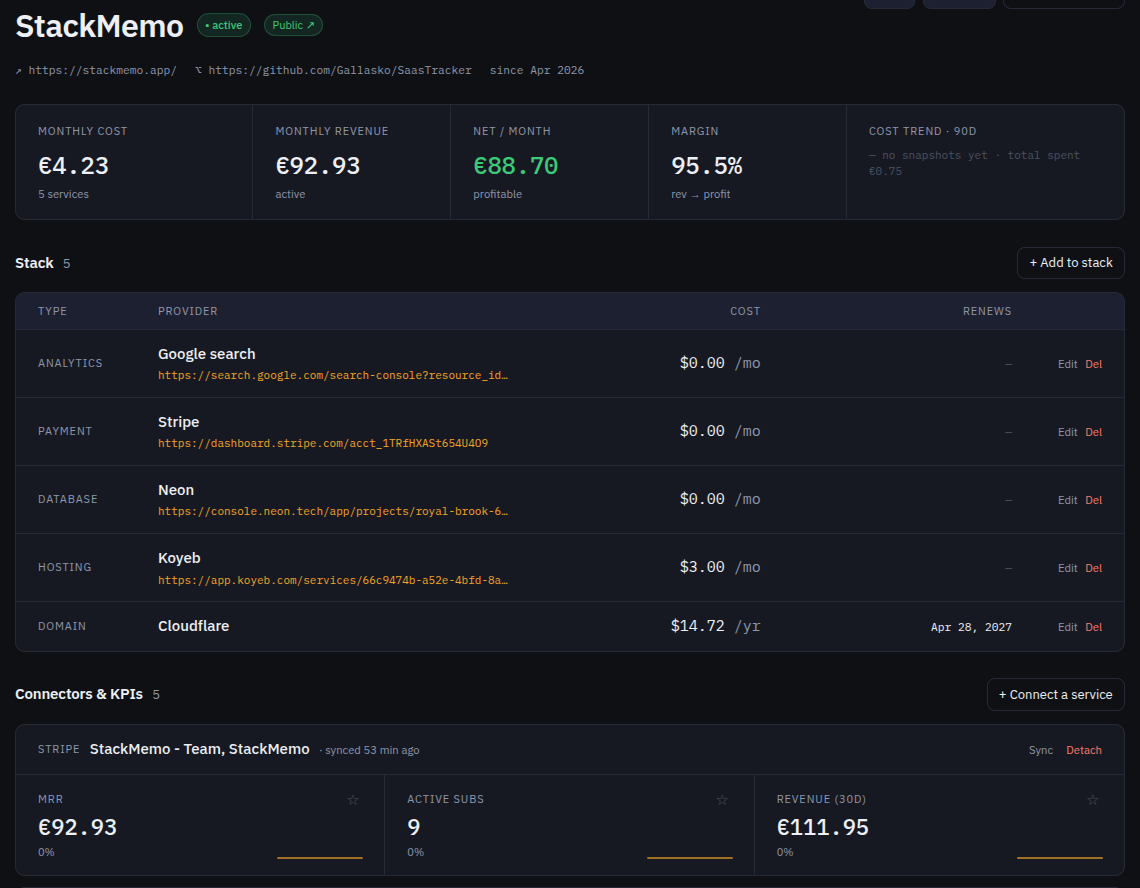The width and height of the screenshot is (1140, 888).
Task: Click the Monthly Revenue value €92.93
Action: click(318, 166)
